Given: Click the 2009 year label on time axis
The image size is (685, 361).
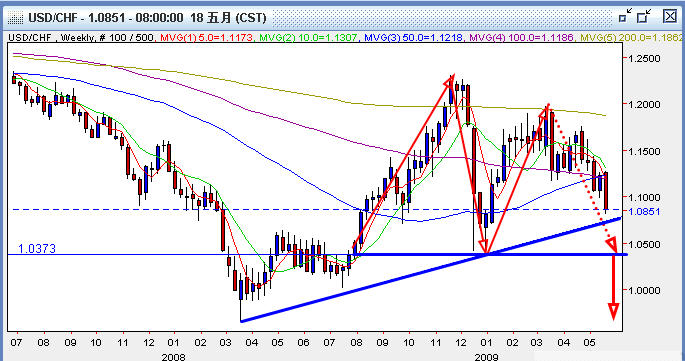Looking at the screenshot, I should point(486,357).
